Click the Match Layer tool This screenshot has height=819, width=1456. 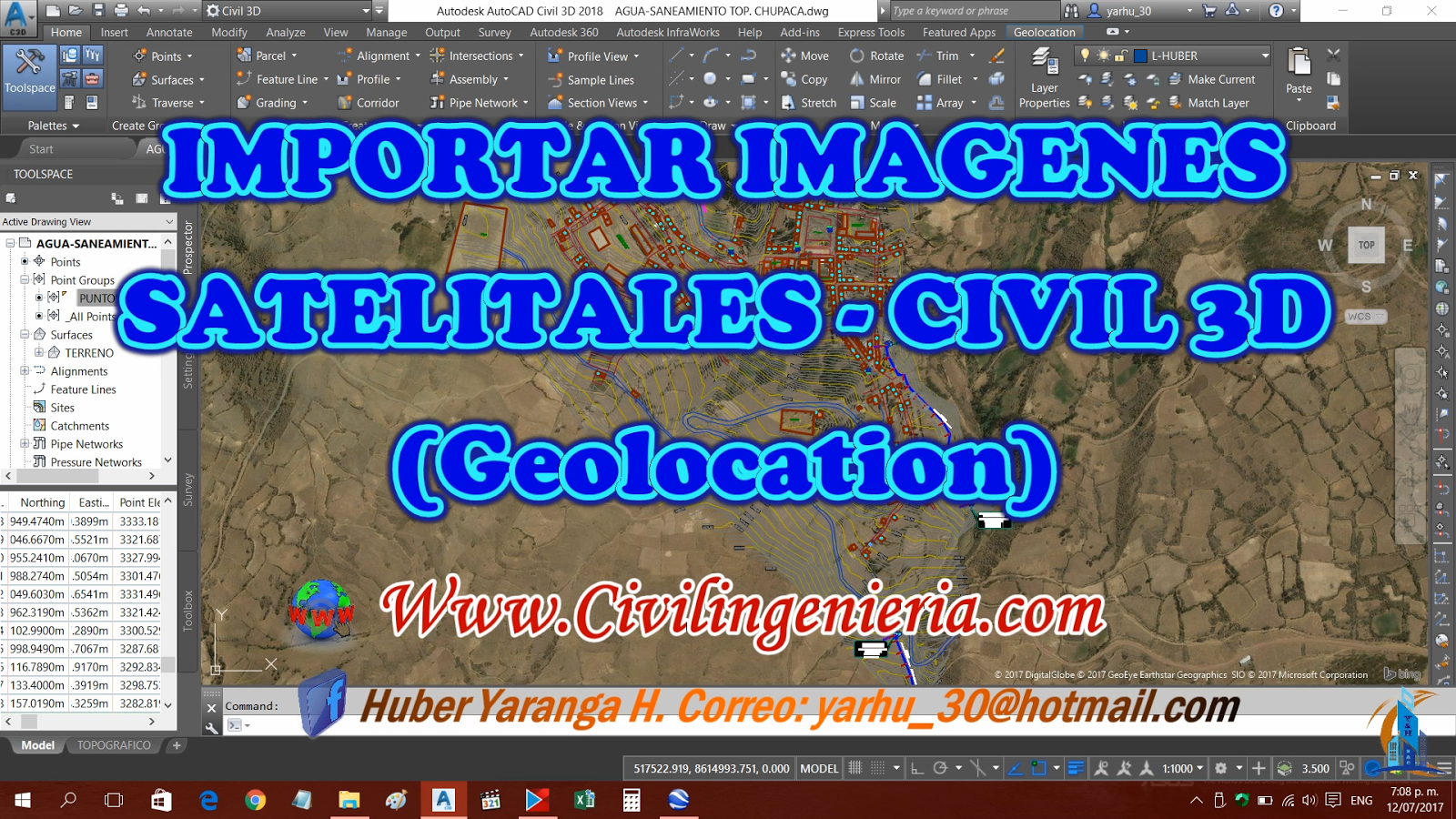(1208, 103)
